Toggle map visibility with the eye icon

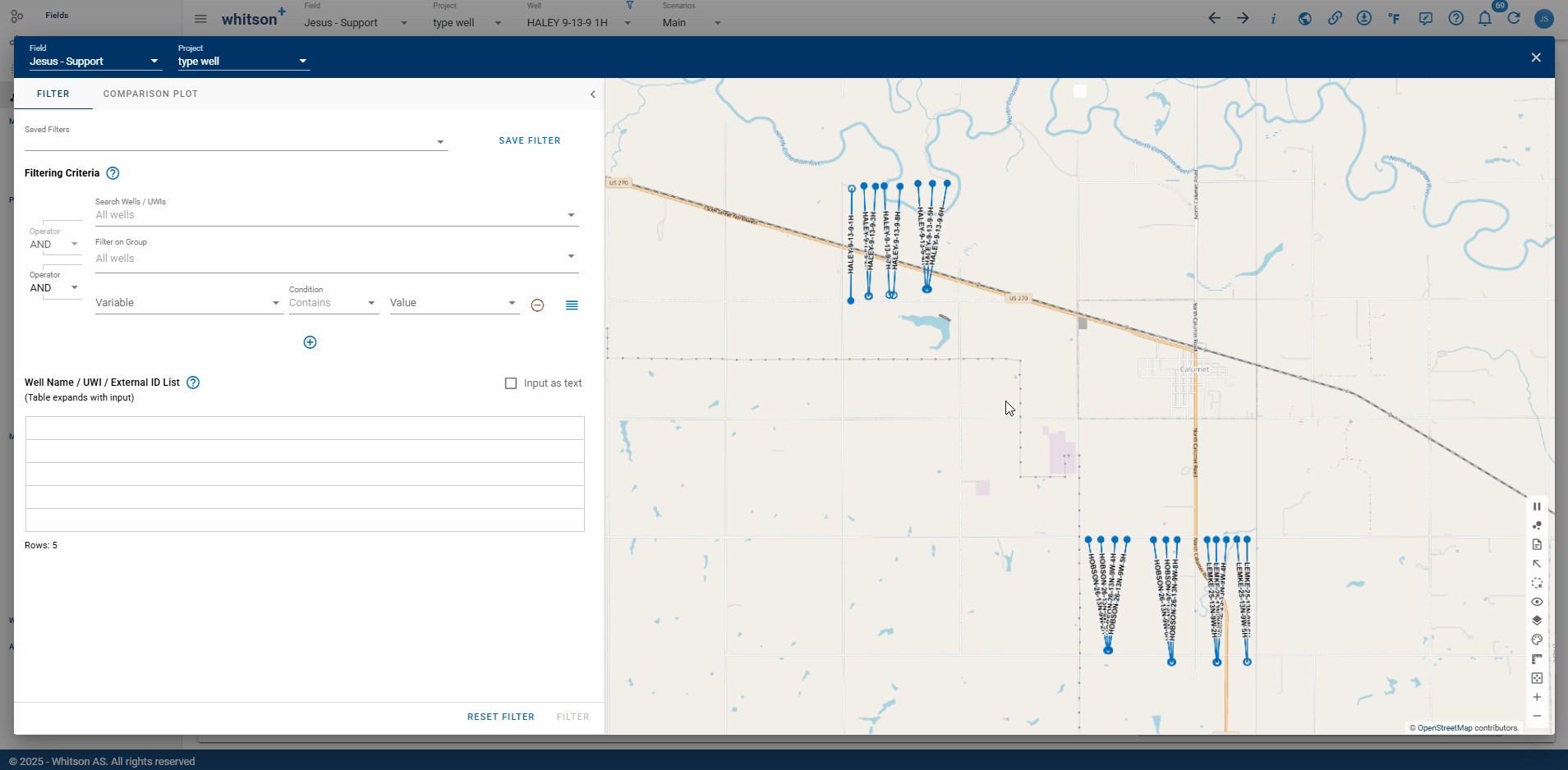pyautogui.click(x=1537, y=602)
